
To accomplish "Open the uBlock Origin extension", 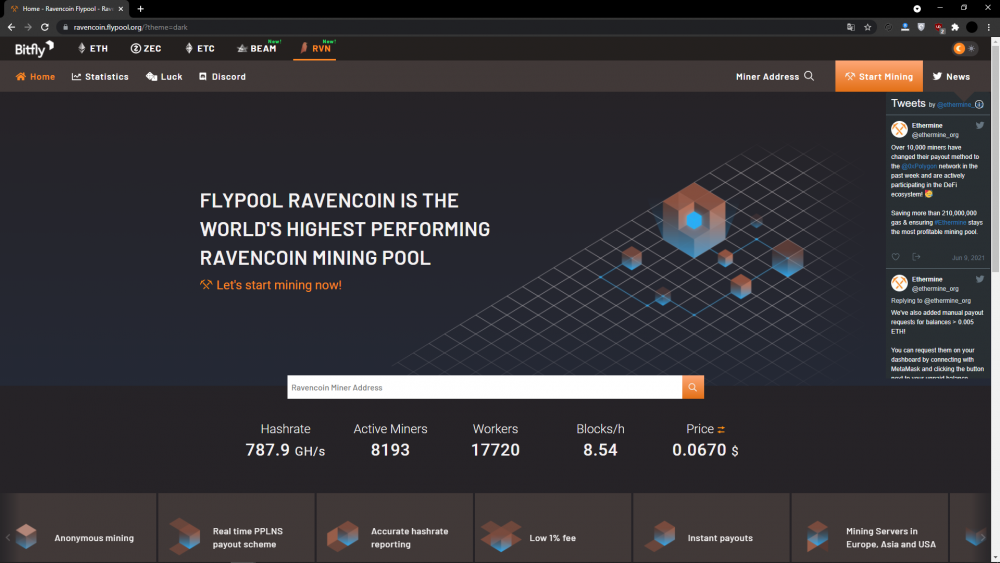I will point(938,27).
